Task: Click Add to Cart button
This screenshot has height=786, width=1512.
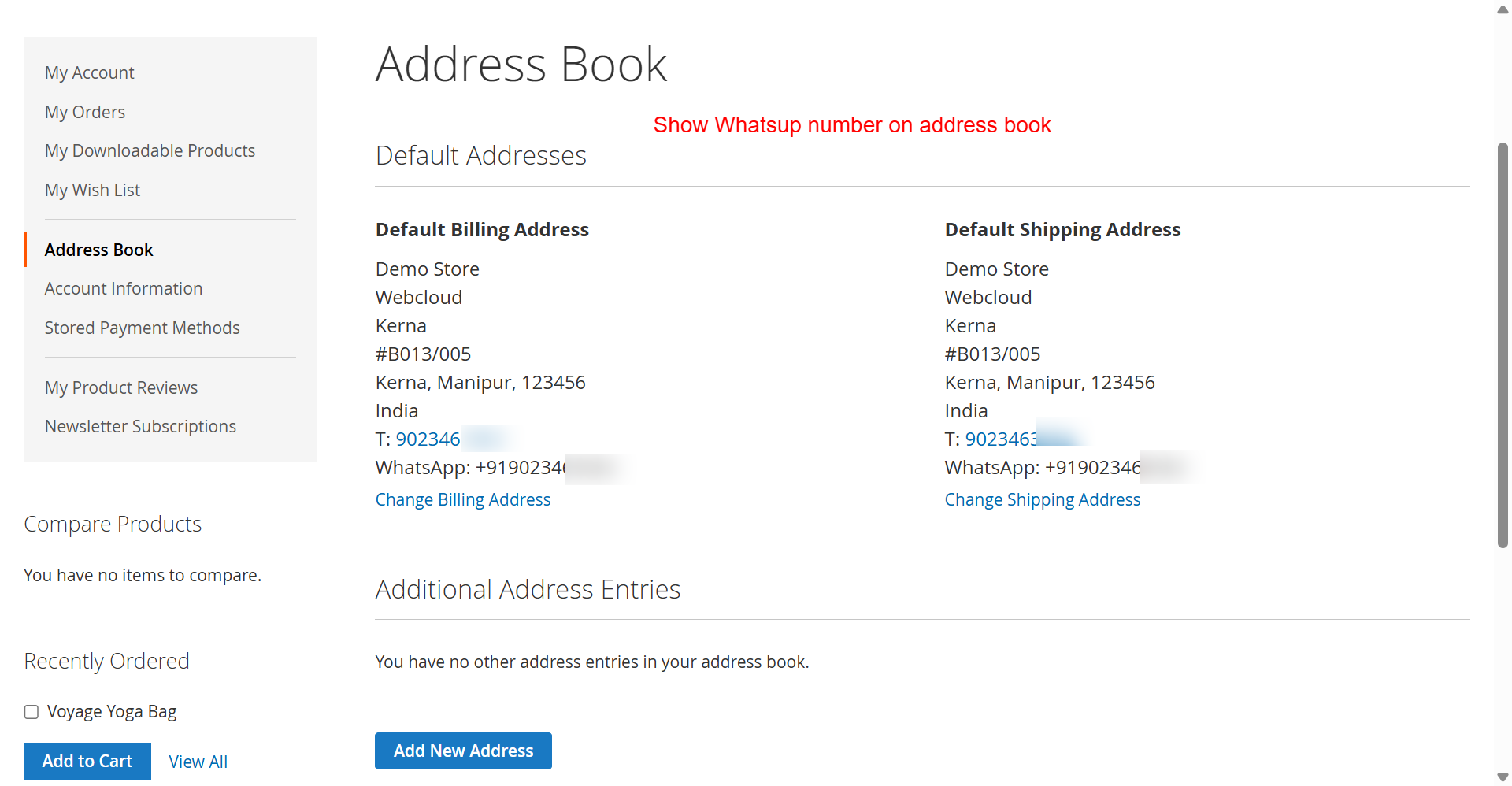Action: 87,761
